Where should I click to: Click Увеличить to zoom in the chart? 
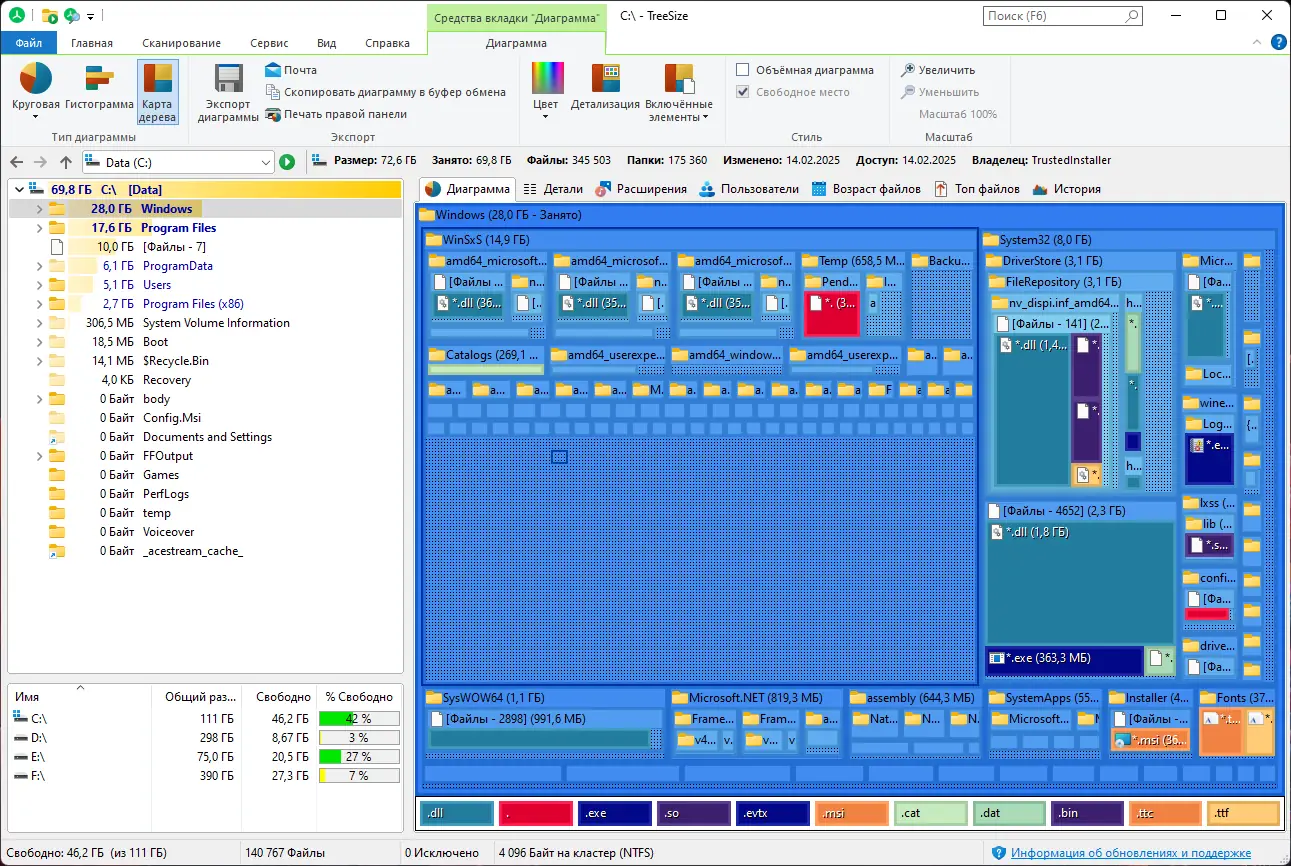[938, 70]
